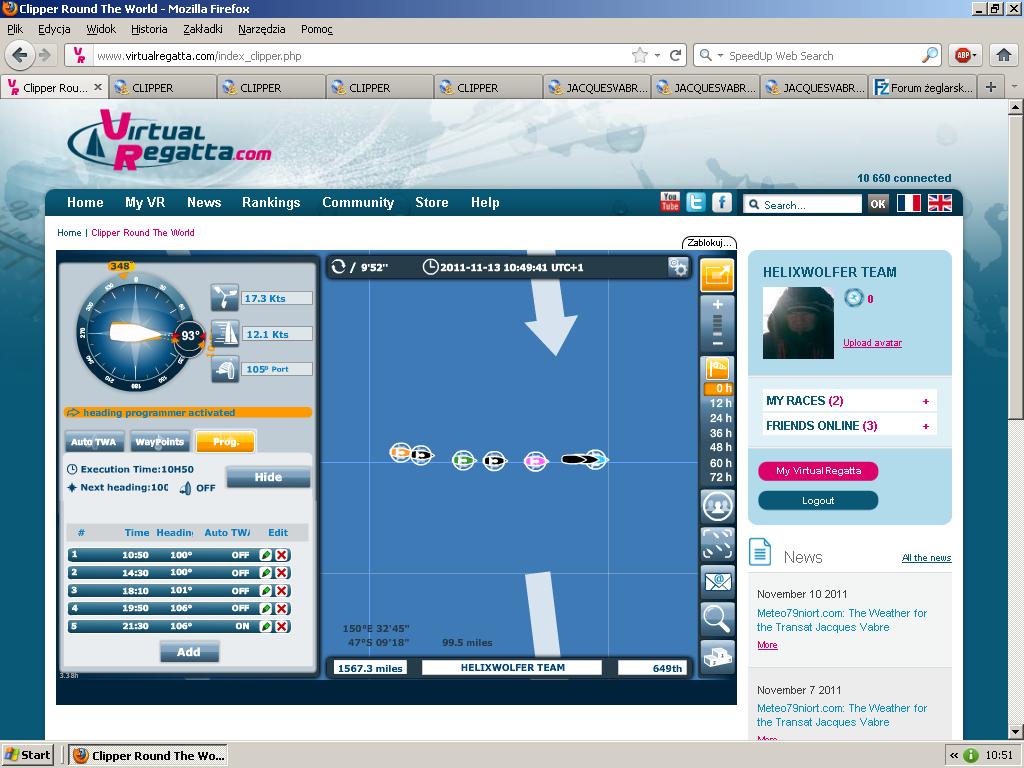This screenshot has width=1024, height=768.
Task: Edit programmed heading row 1
Action: [x=266, y=555]
